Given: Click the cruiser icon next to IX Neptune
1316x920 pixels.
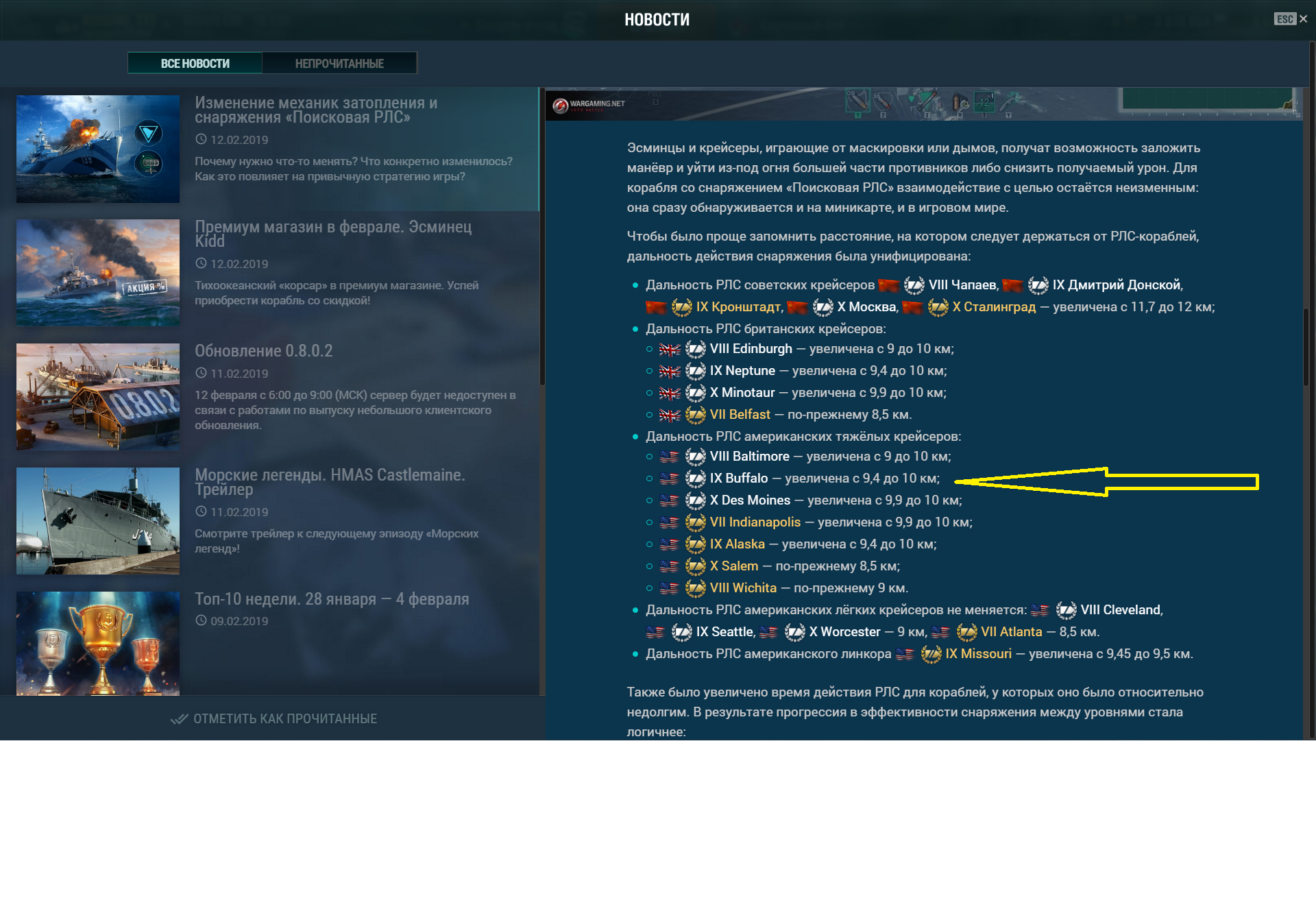Looking at the screenshot, I should (x=695, y=371).
